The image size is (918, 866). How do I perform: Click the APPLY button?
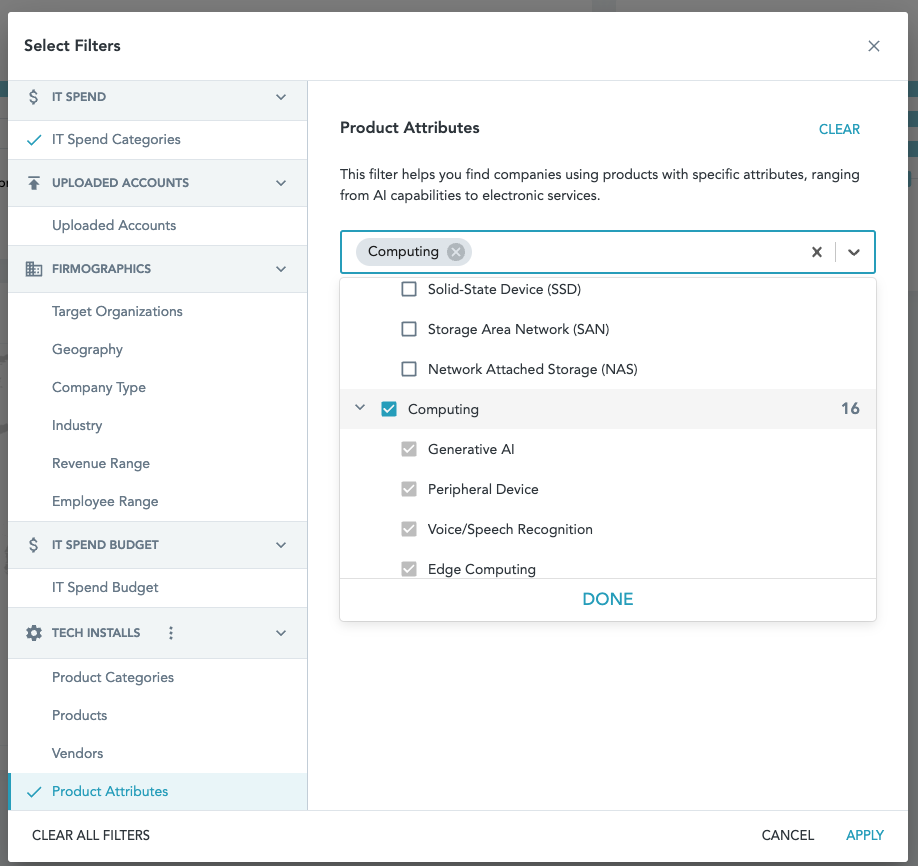tap(865, 835)
